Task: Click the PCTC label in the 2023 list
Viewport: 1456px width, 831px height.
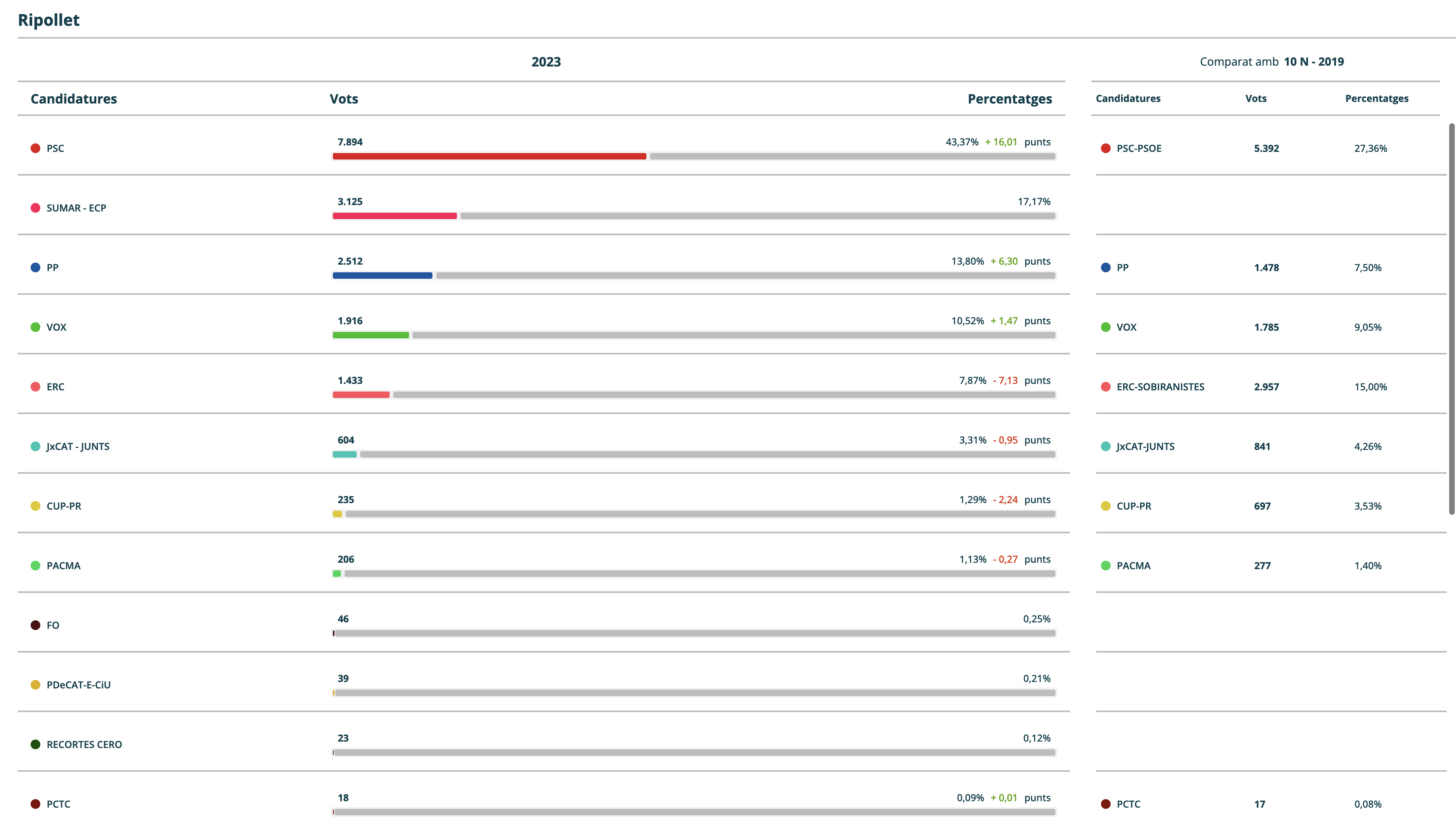Action: click(x=58, y=804)
